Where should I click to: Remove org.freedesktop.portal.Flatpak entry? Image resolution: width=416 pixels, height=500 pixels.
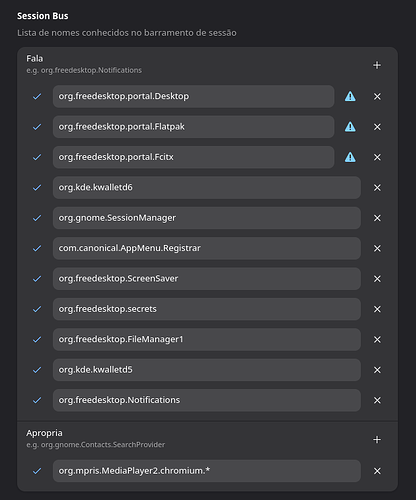[x=377, y=127]
